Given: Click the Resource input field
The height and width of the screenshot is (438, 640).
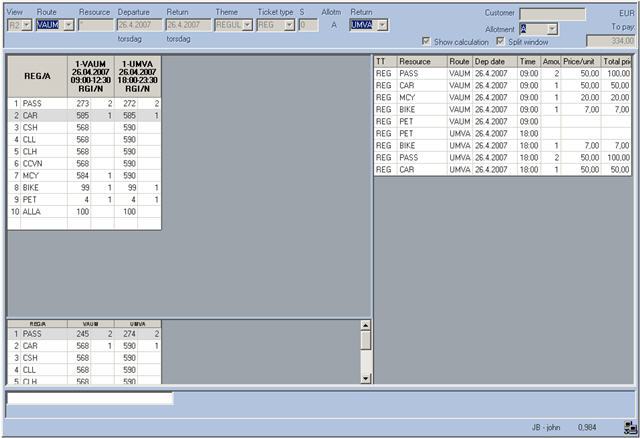Looking at the screenshot, I should click(96, 25).
